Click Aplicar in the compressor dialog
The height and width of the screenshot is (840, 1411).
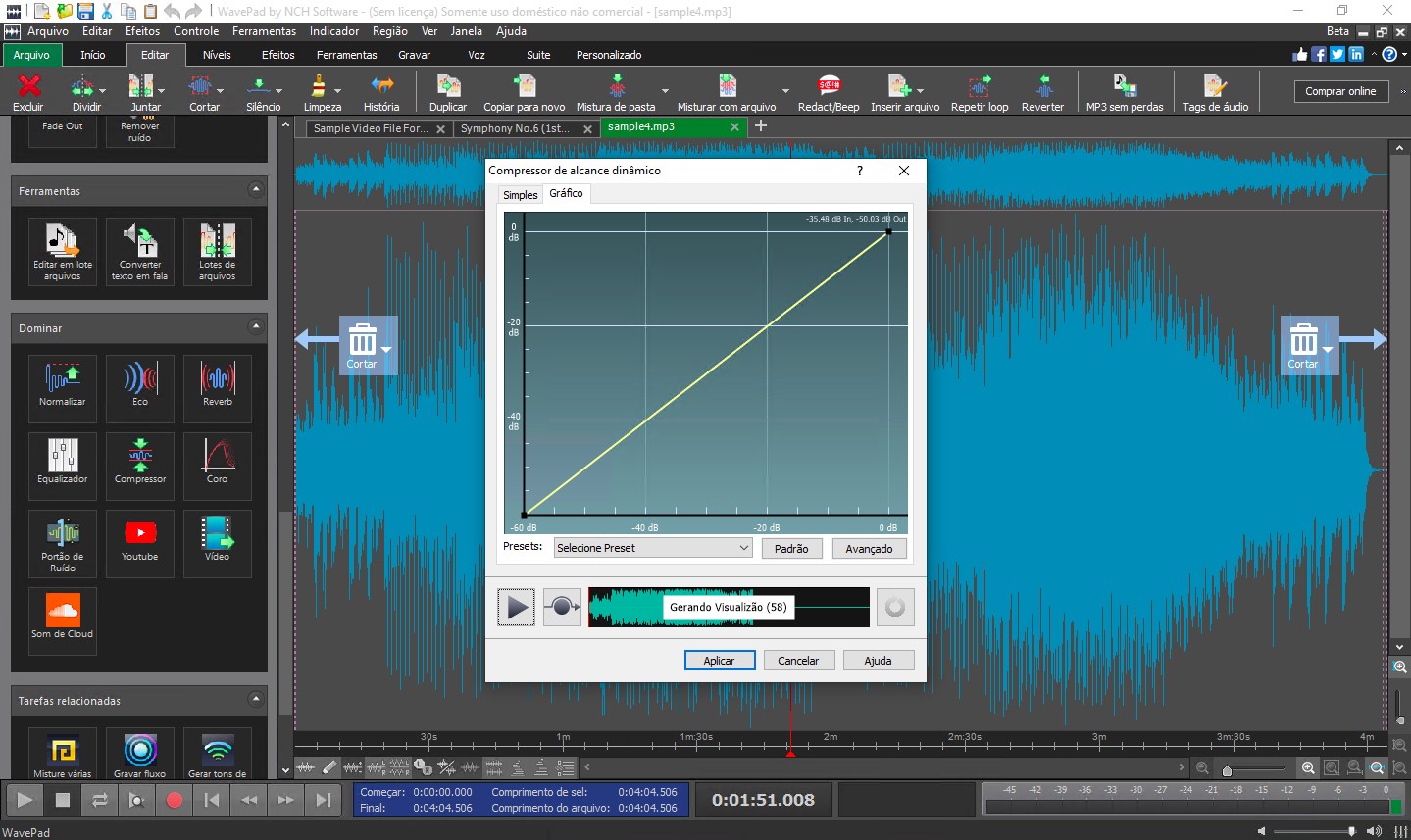point(719,660)
